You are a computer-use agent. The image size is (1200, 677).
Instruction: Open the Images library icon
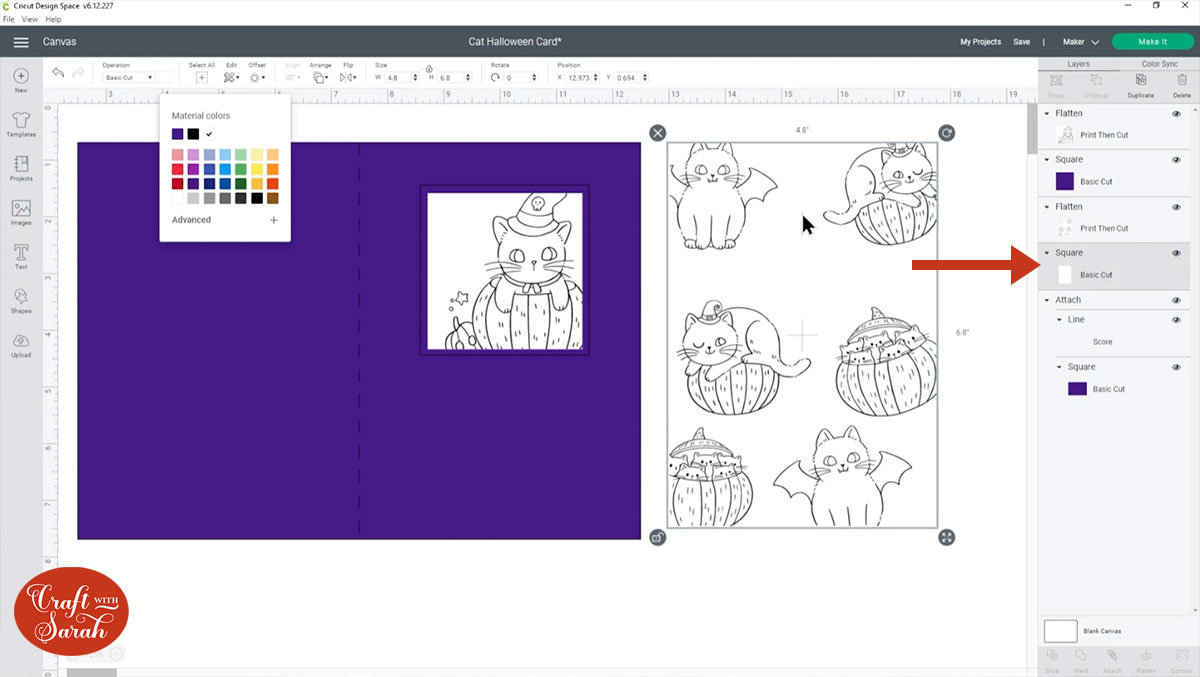(x=21, y=212)
